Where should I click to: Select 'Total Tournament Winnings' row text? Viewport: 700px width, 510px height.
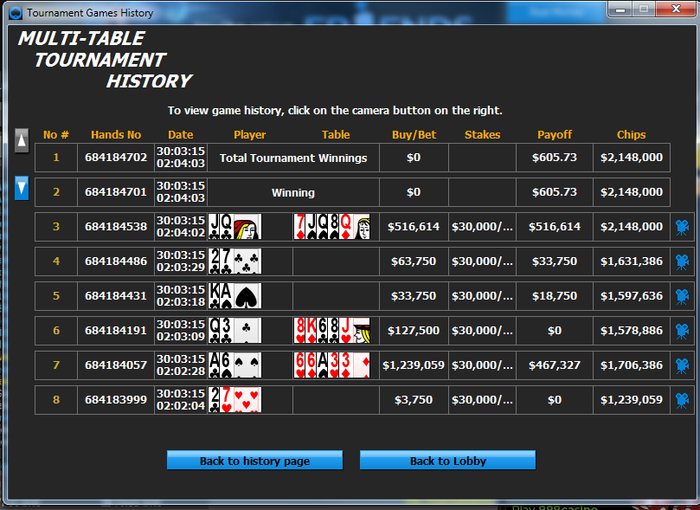[x=293, y=158]
